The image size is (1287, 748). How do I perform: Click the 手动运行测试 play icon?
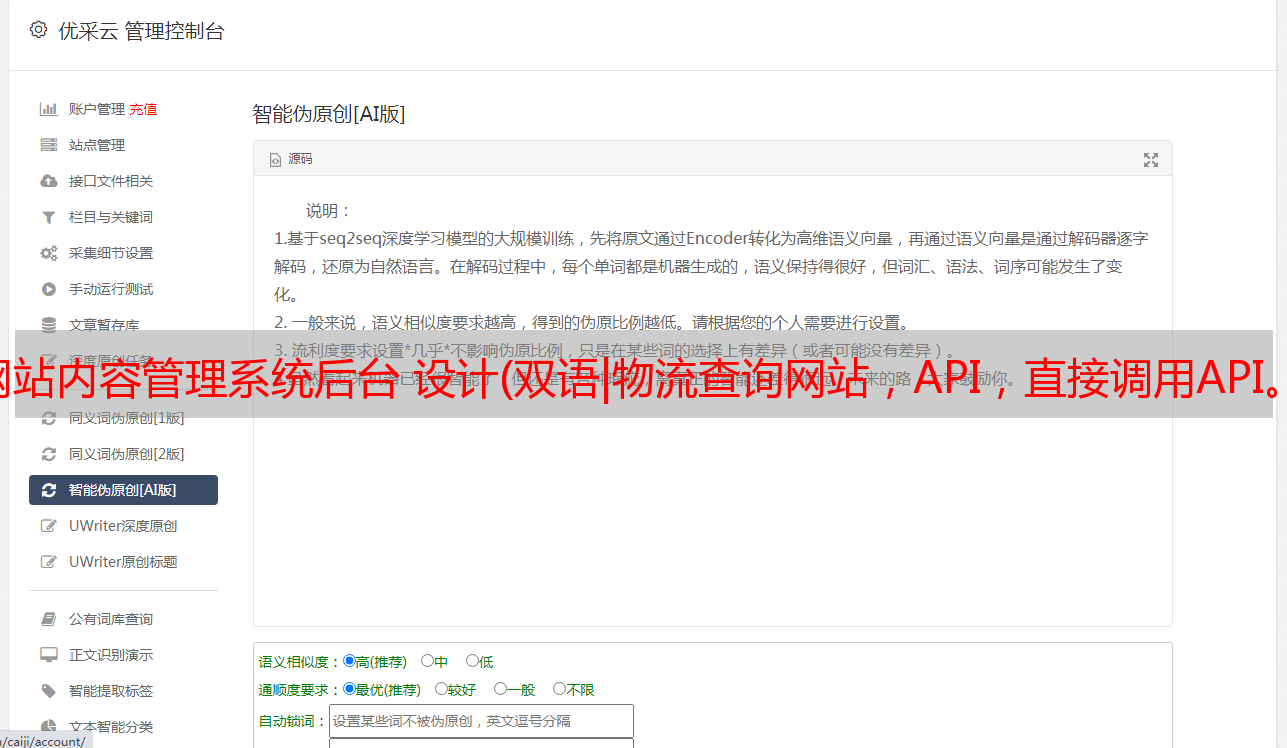48,289
